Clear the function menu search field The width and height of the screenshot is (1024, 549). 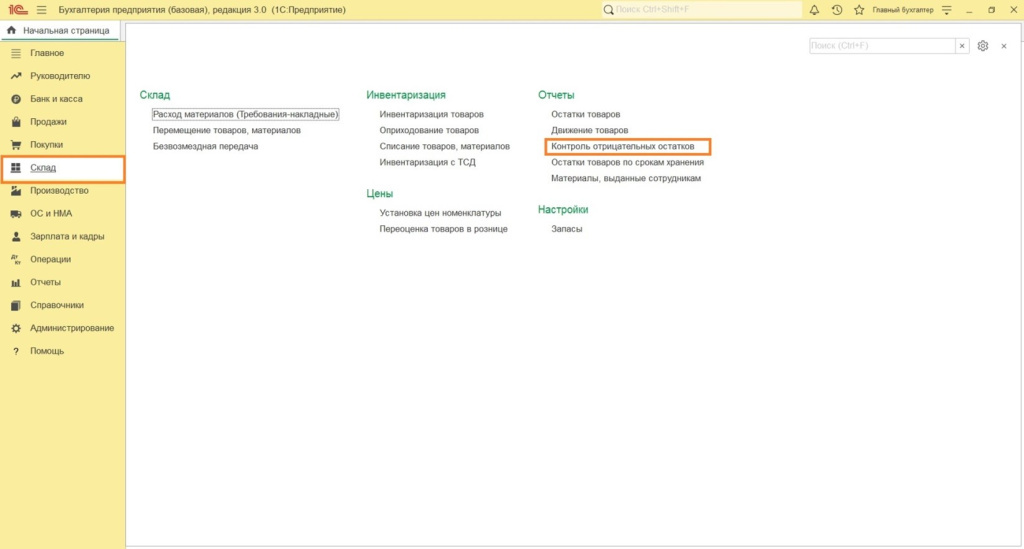(962, 46)
